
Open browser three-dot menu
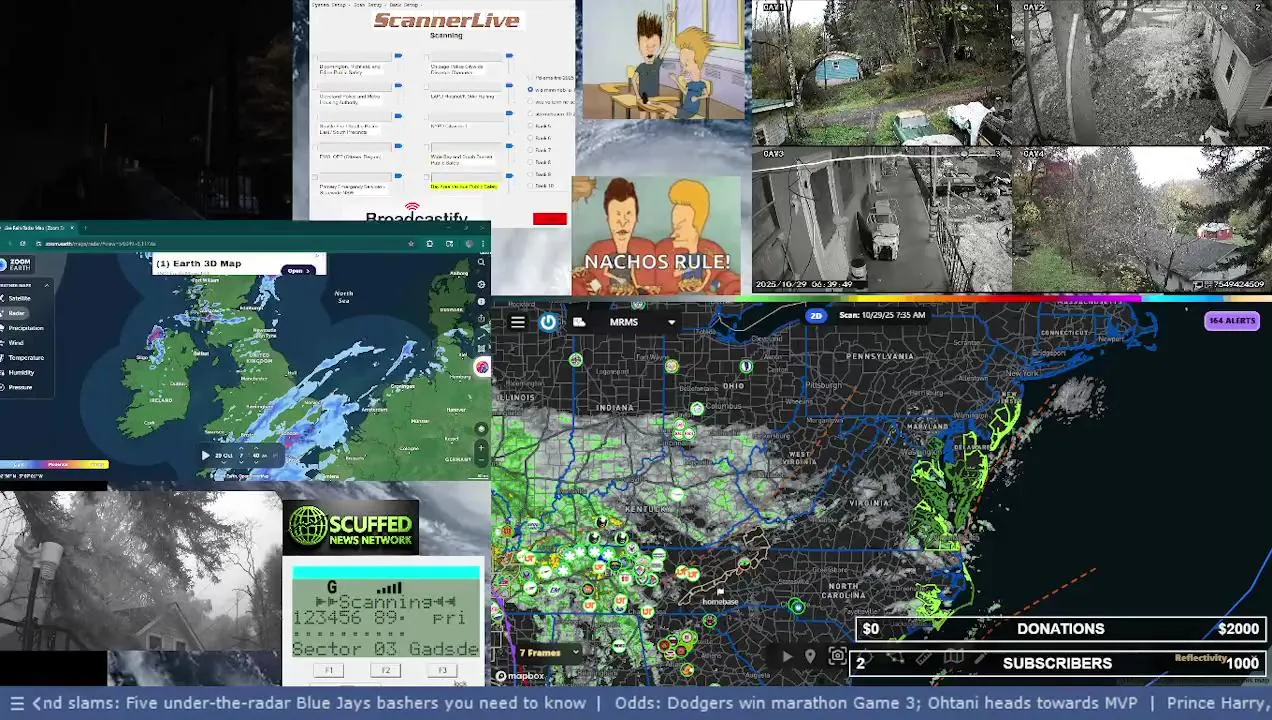(x=483, y=244)
